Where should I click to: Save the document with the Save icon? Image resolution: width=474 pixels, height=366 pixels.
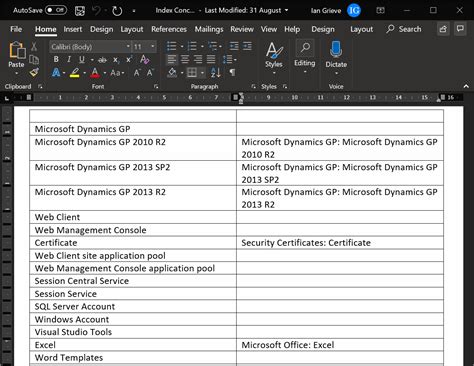click(80, 11)
